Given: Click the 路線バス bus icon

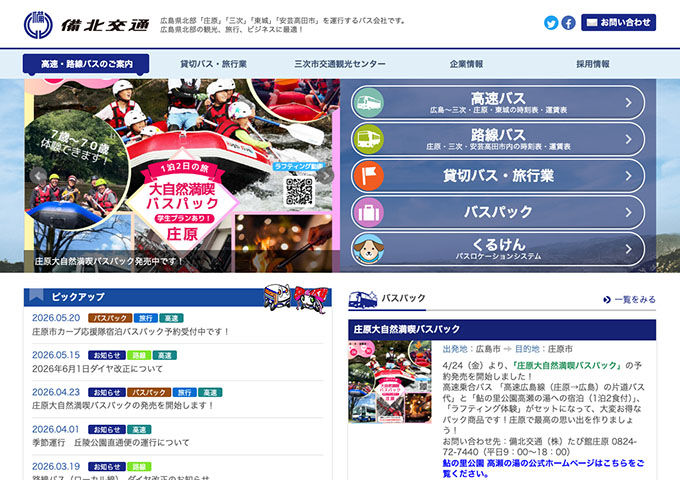Looking at the screenshot, I should (369, 139).
